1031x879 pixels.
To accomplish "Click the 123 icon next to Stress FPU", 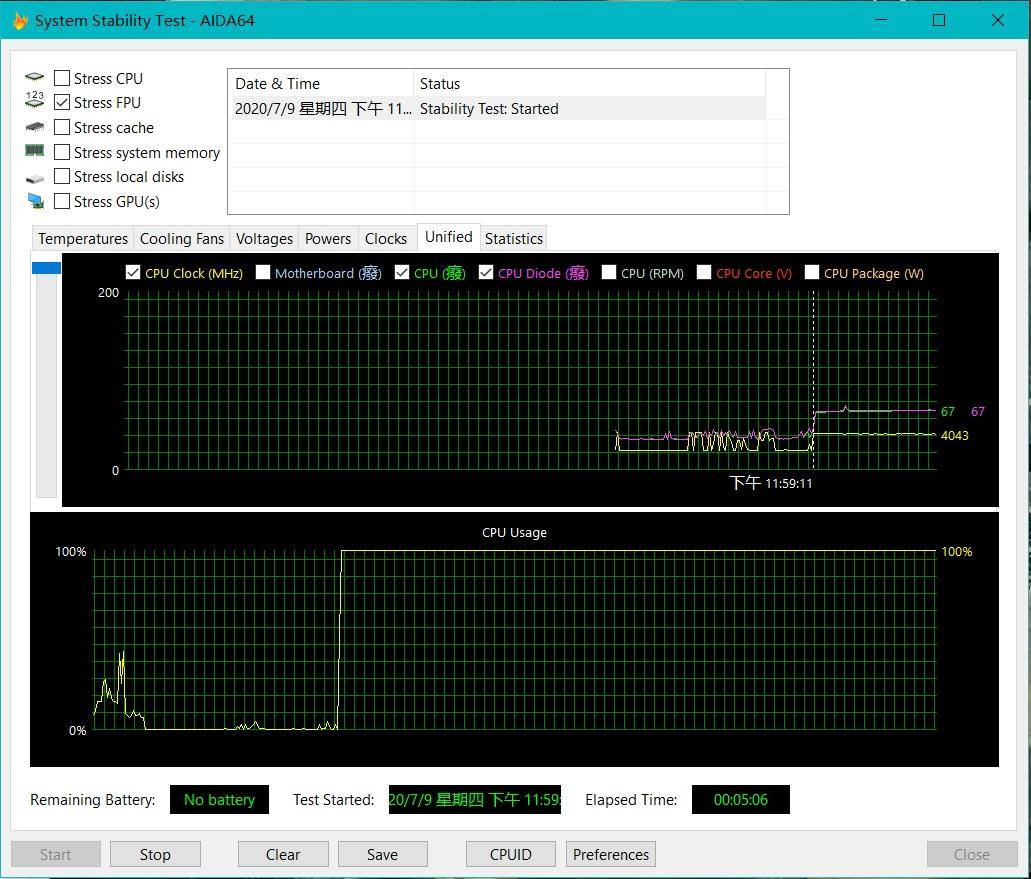I will tap(35, 101).
